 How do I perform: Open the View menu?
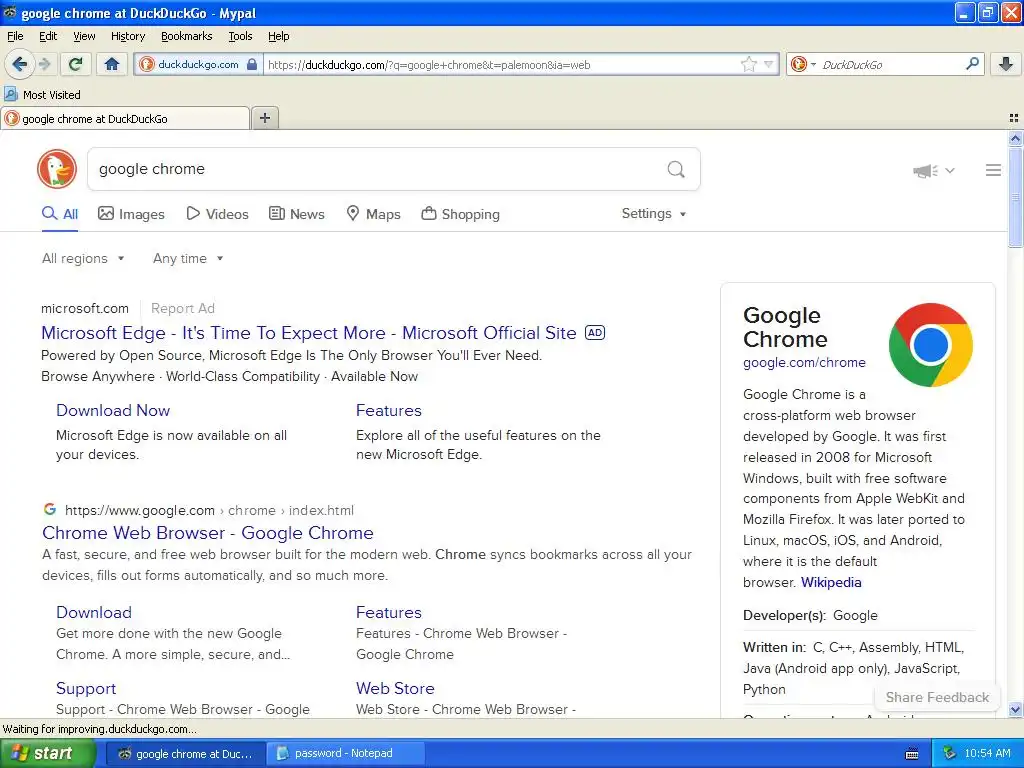(x=84, y=36)
